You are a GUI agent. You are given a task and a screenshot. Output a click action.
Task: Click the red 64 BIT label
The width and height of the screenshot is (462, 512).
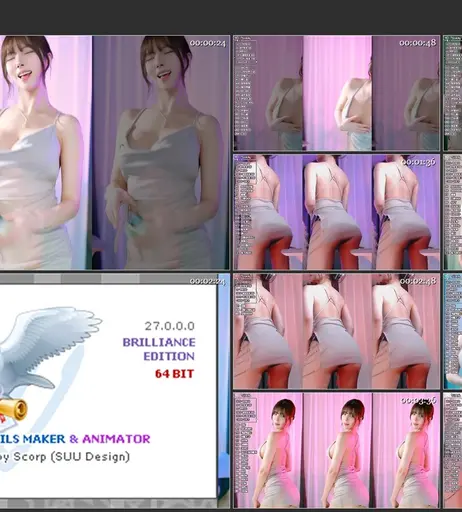(174, 374)
